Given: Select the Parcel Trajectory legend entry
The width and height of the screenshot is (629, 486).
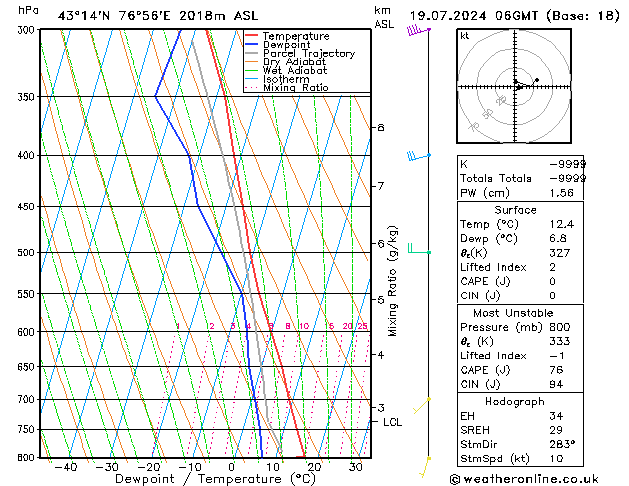Looking at the screenshot, I should [x=308, y=54].
